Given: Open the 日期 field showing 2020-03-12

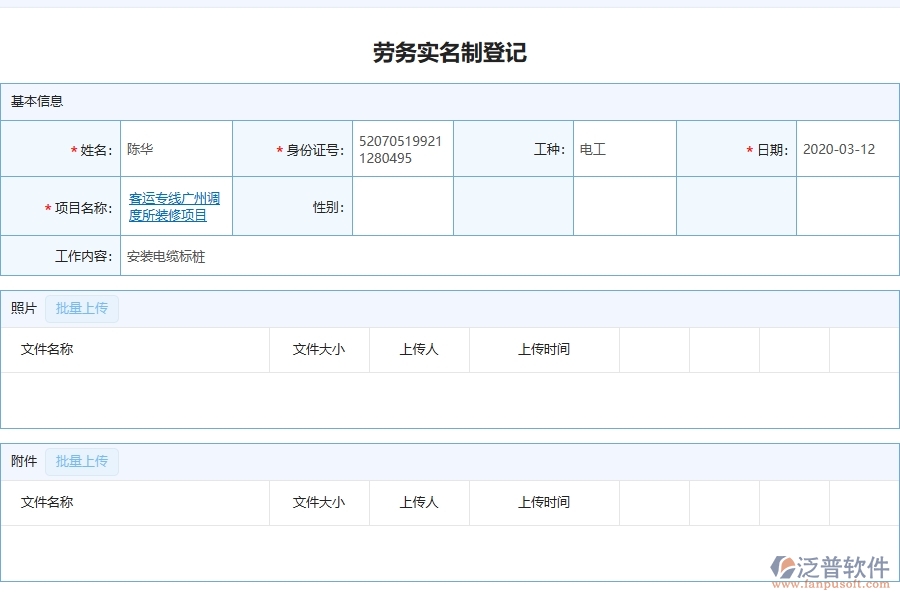Looking at the screenshot, I should 847,148.
